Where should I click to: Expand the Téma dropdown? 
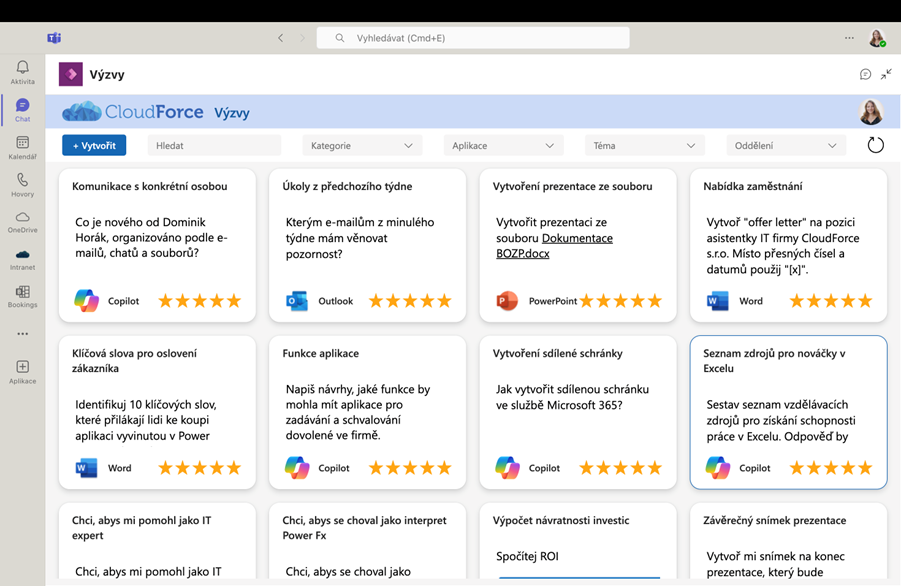tap(645, 145)
